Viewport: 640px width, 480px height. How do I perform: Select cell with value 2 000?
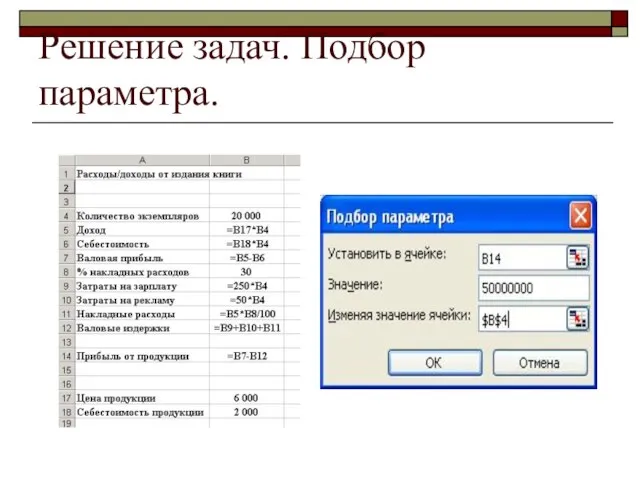click(247, 412)
